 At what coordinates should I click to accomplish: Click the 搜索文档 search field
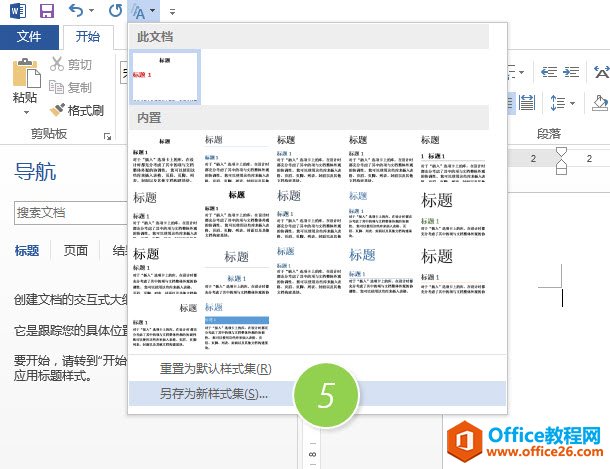click(71, 213)
